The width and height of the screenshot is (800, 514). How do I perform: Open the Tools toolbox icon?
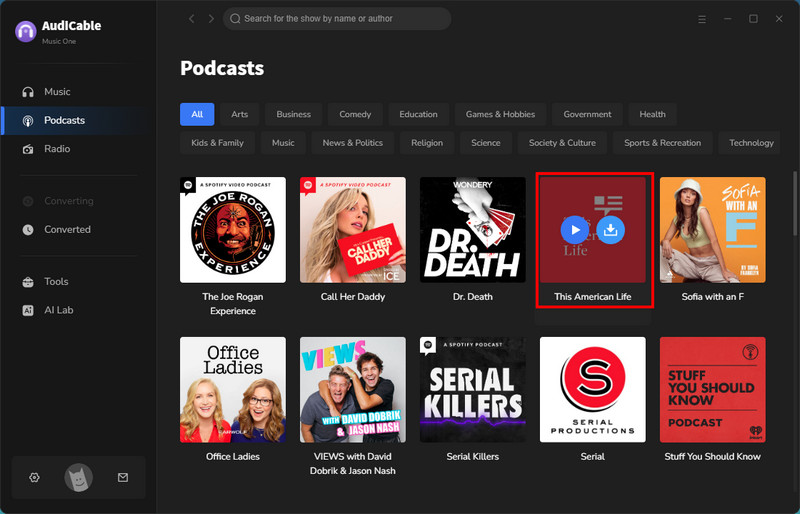(x=28, y=282)
